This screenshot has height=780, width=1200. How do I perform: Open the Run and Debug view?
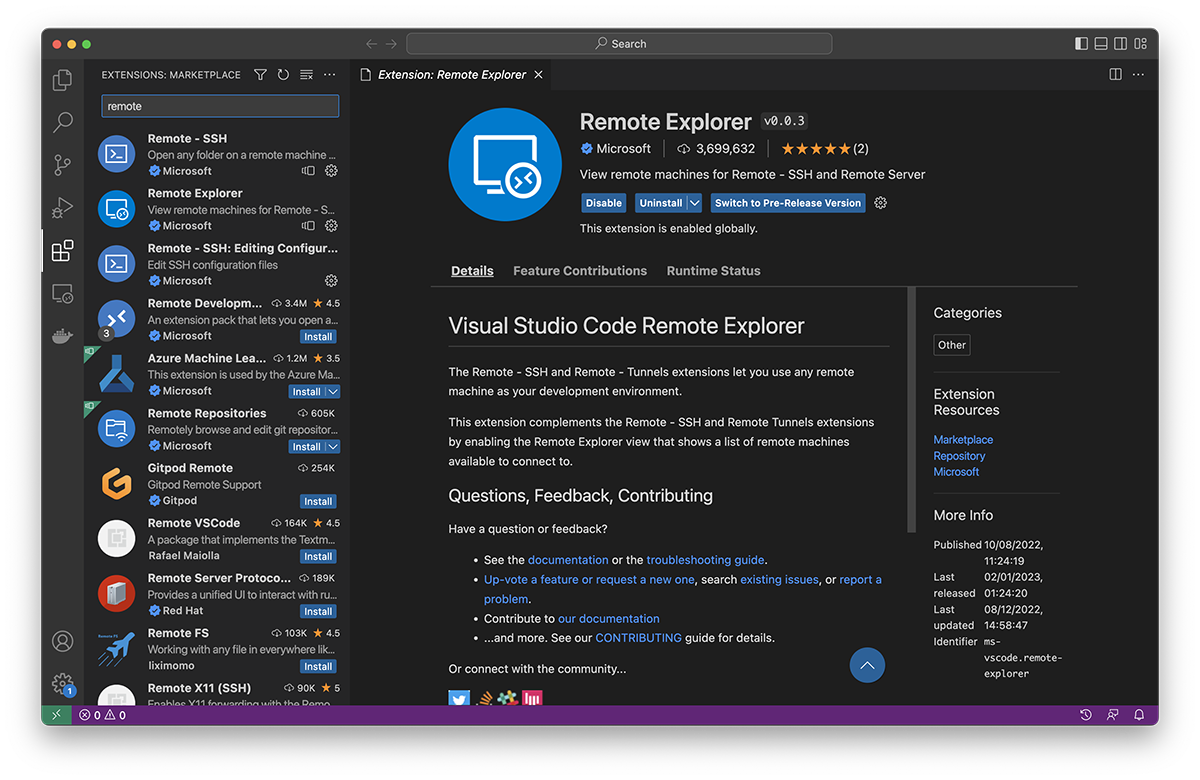coord(63,208)
